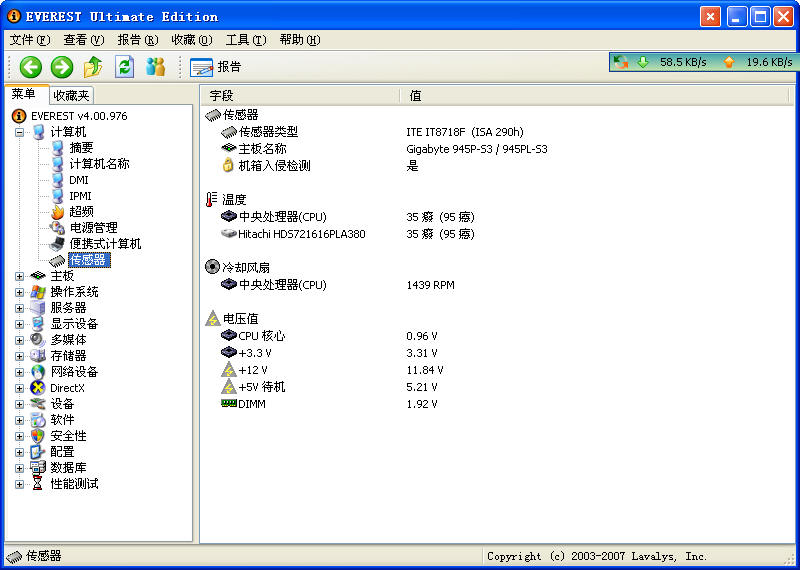Image resolution: width=800 pixels, height=570 pixels.
Task: Click the 1439 RPM fan value
Action: click(x=430, y=285)
